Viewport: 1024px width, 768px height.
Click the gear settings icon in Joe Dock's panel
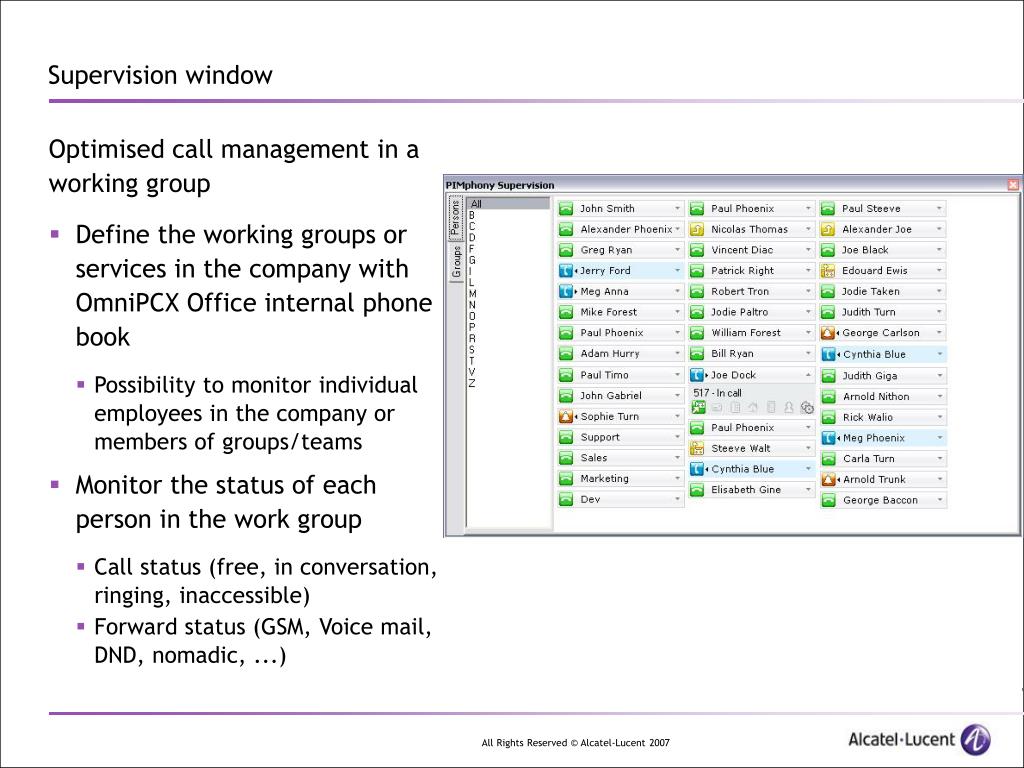(x=807, y=408)
